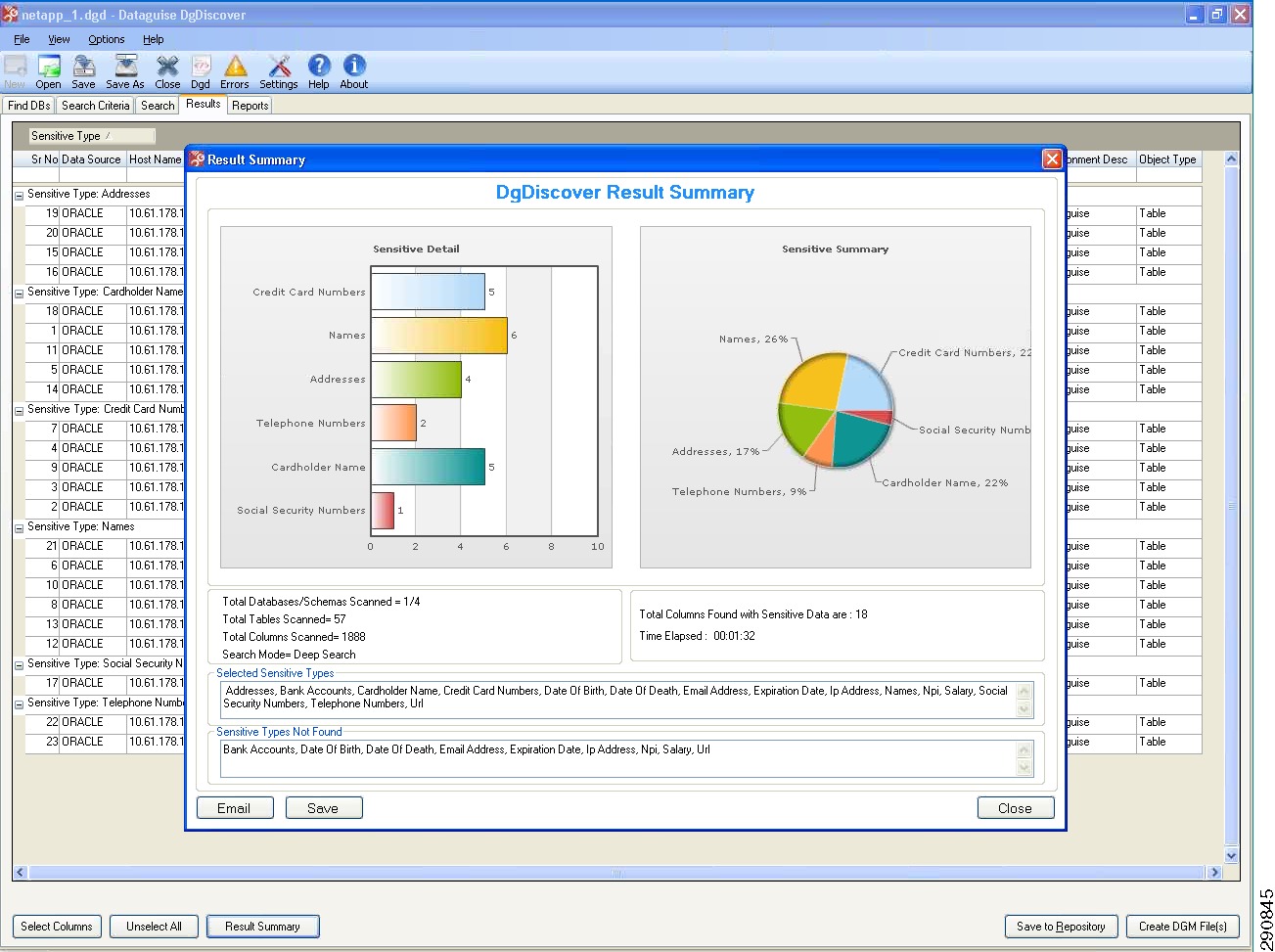Click horizontal scrollbar right arrow
The height and width of the screenshot is (952, 1275).
[x=1215, y=872]
